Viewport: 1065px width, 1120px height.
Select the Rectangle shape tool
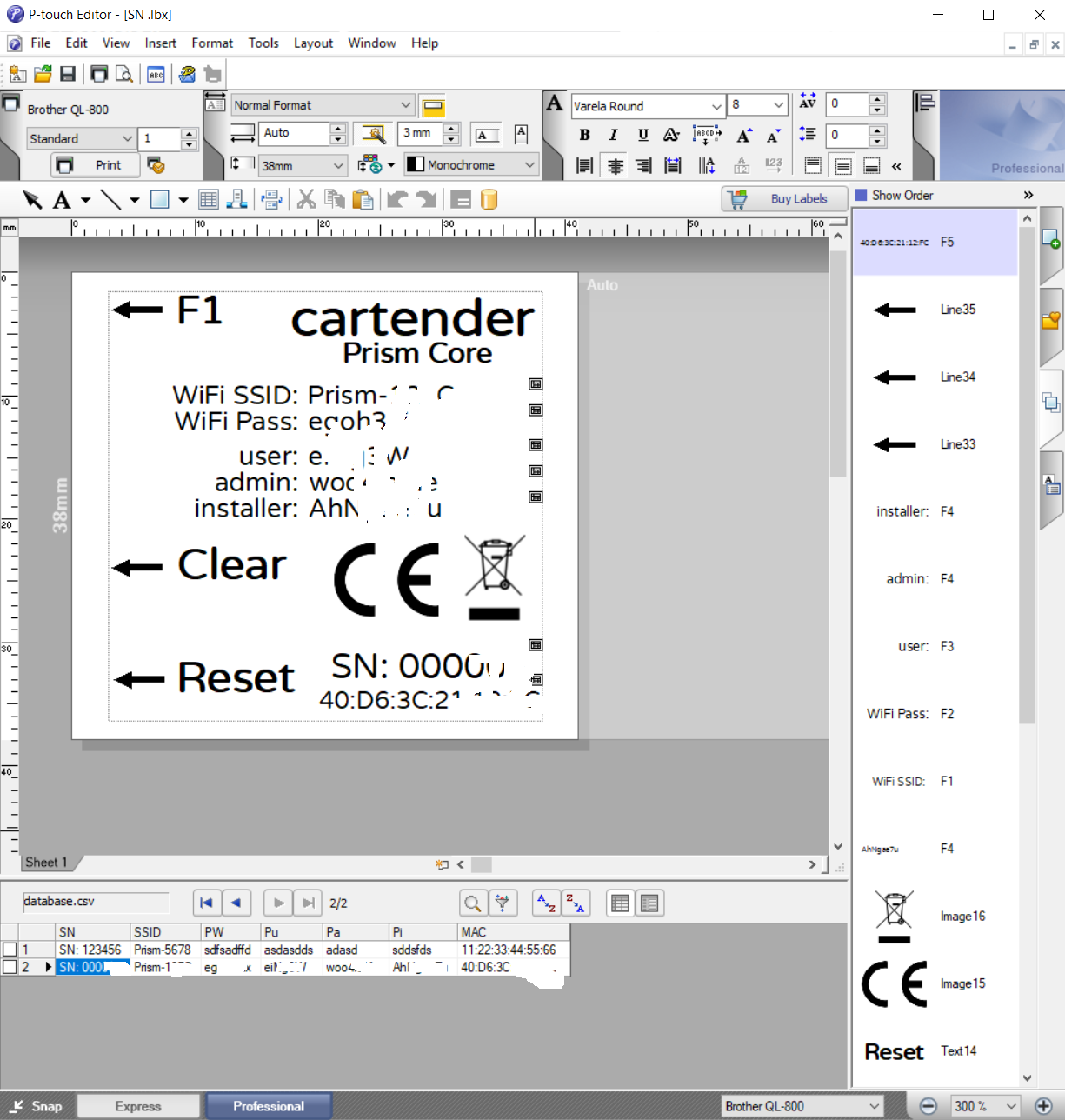[159, 200]
